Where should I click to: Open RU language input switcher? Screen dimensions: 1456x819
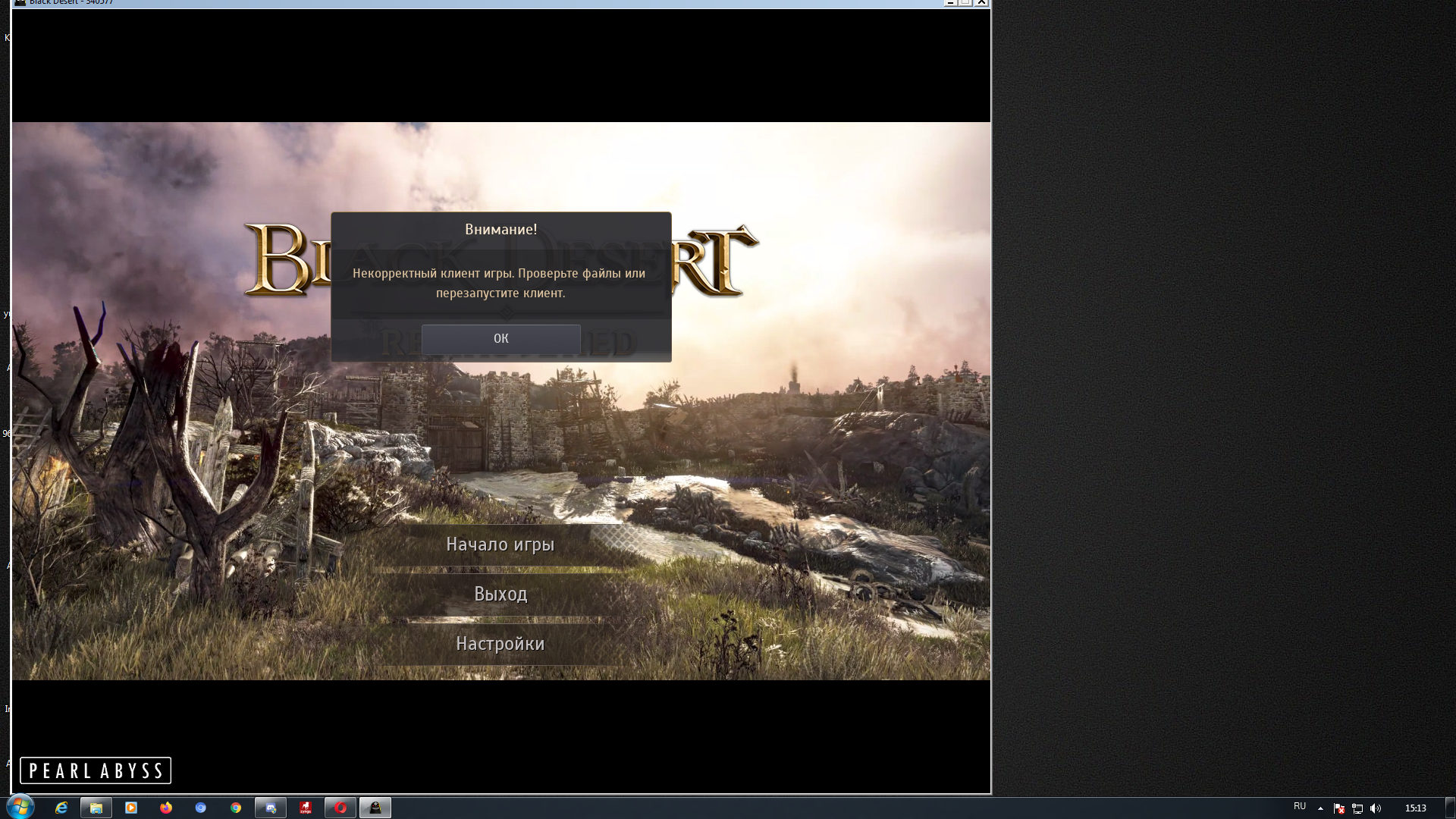[1300, 806]
